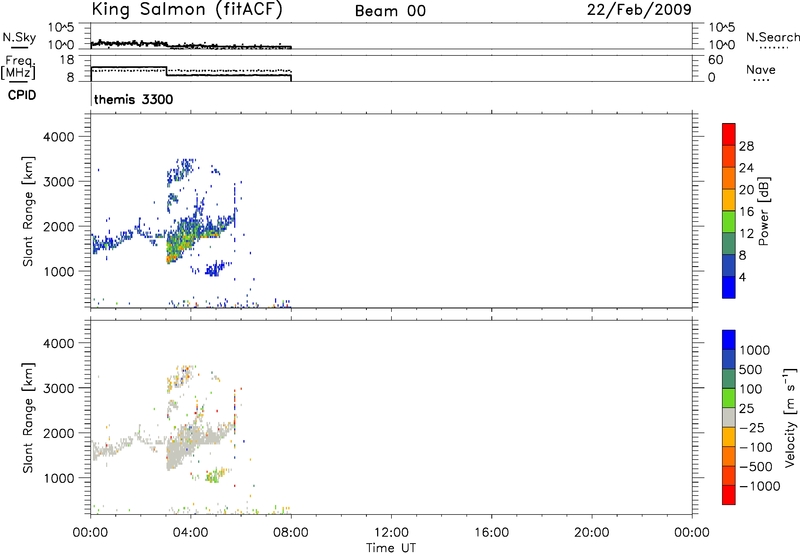Click the "−25" Velocity colorbar label
800x554 pixels.
coord(752,427)
